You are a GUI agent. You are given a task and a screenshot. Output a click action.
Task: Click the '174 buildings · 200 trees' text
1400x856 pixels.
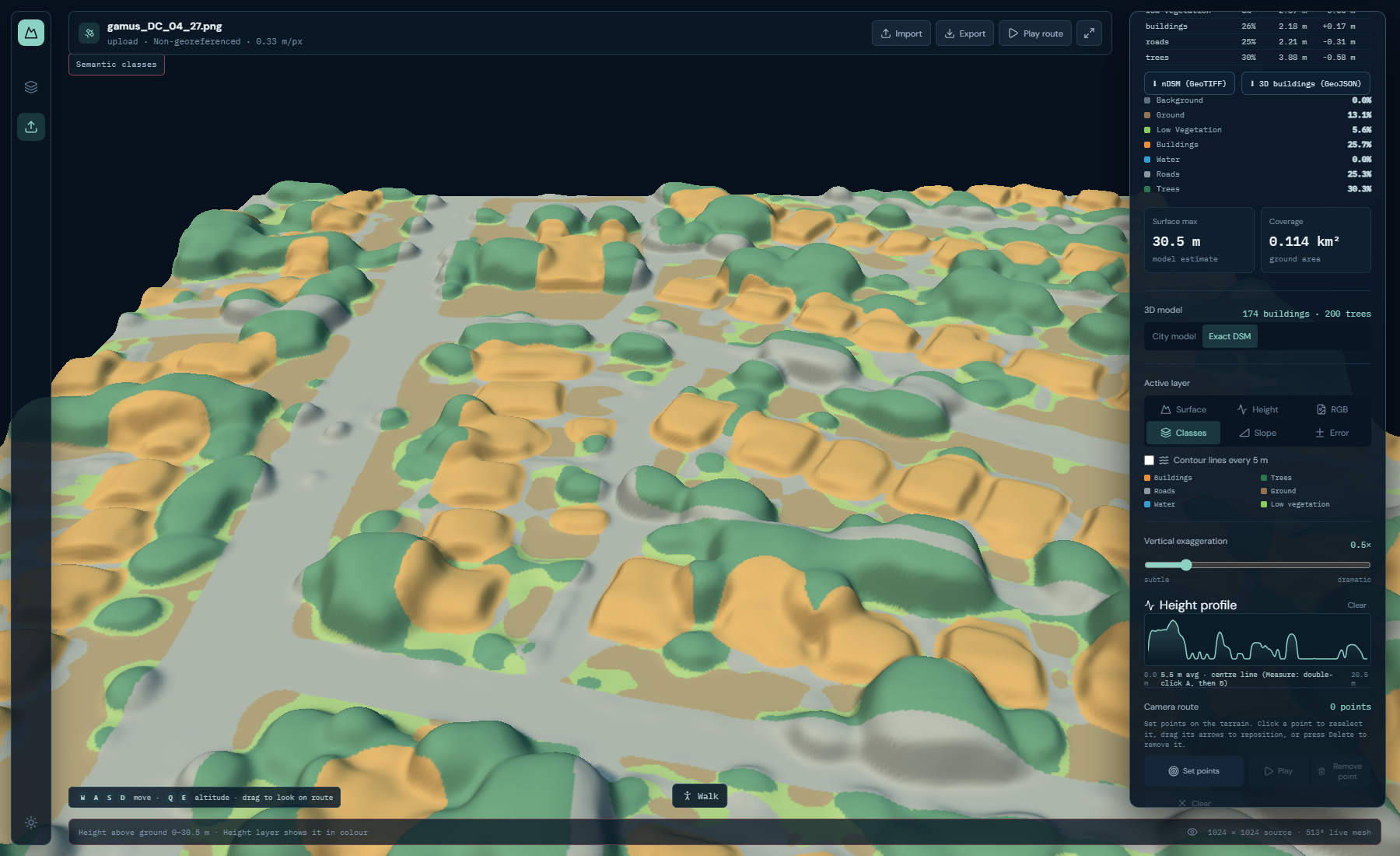tap(1306, 314)
